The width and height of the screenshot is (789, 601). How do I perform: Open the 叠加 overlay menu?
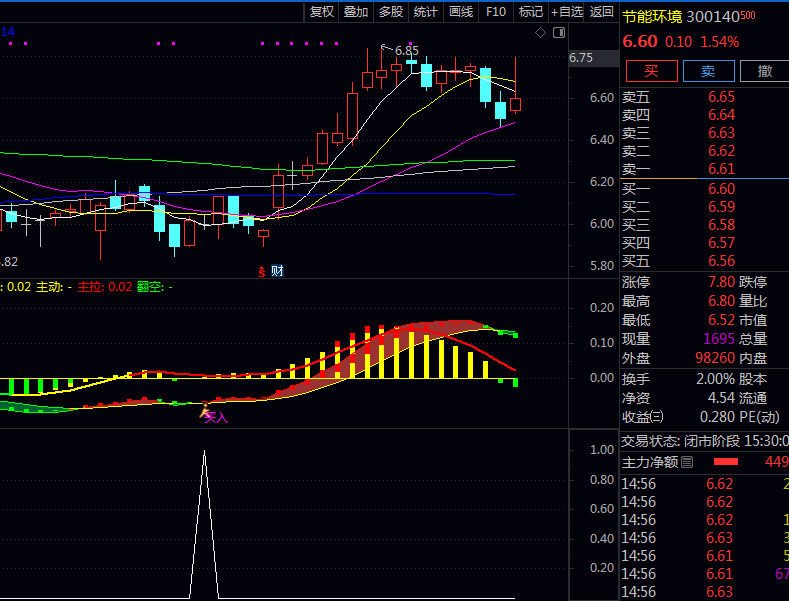(x=356, y=12)
